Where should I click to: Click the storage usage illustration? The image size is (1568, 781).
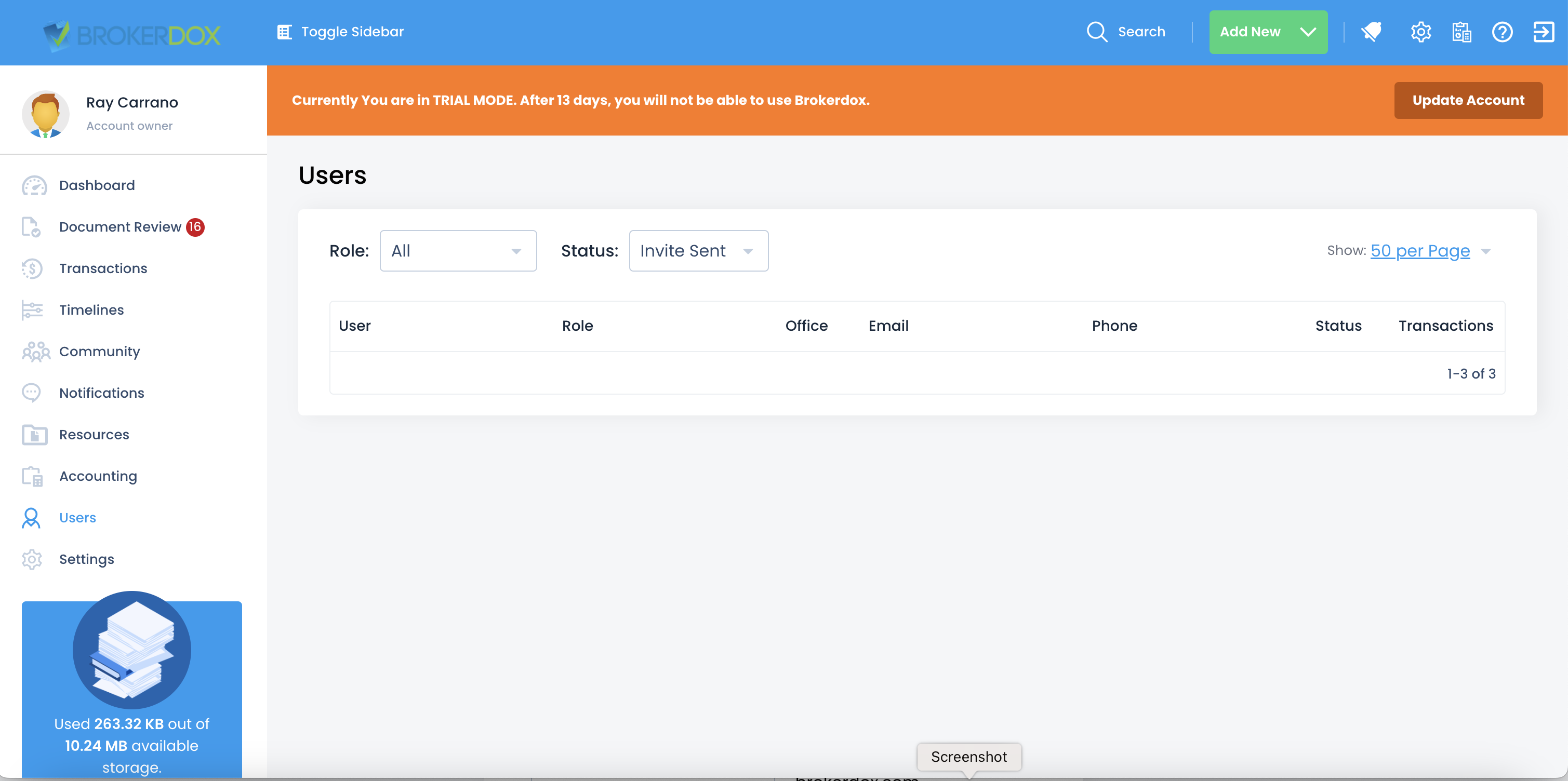click(x=131, y=650)
